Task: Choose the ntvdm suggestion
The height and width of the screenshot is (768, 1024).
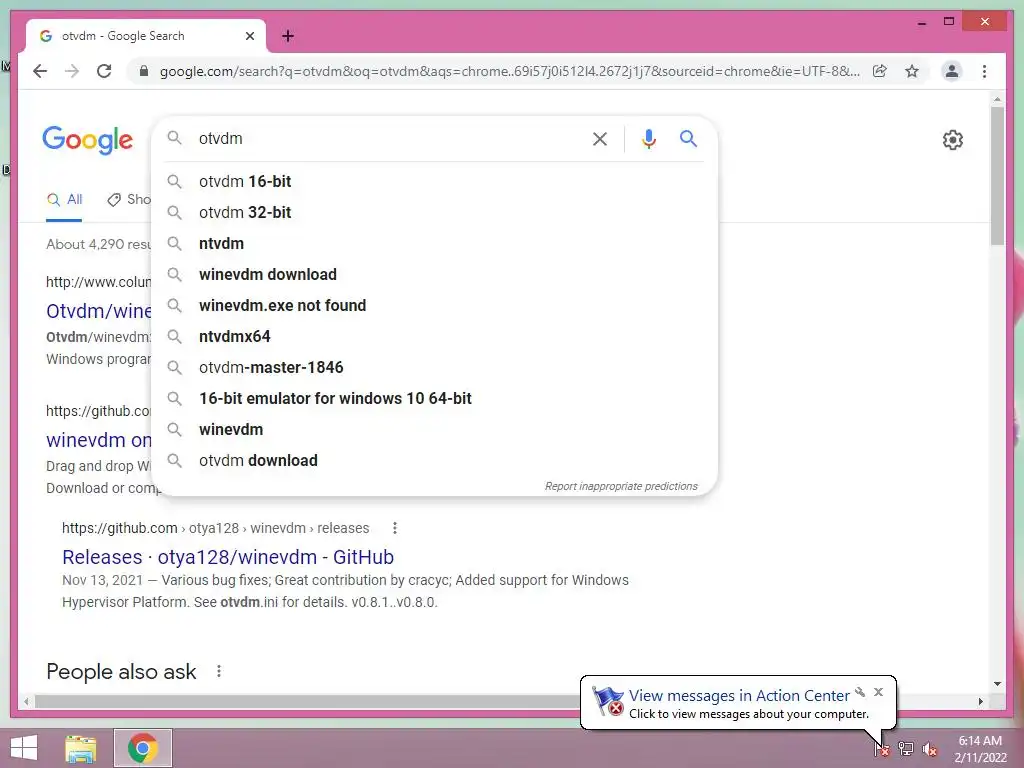Action: click(x=436, y=244)
